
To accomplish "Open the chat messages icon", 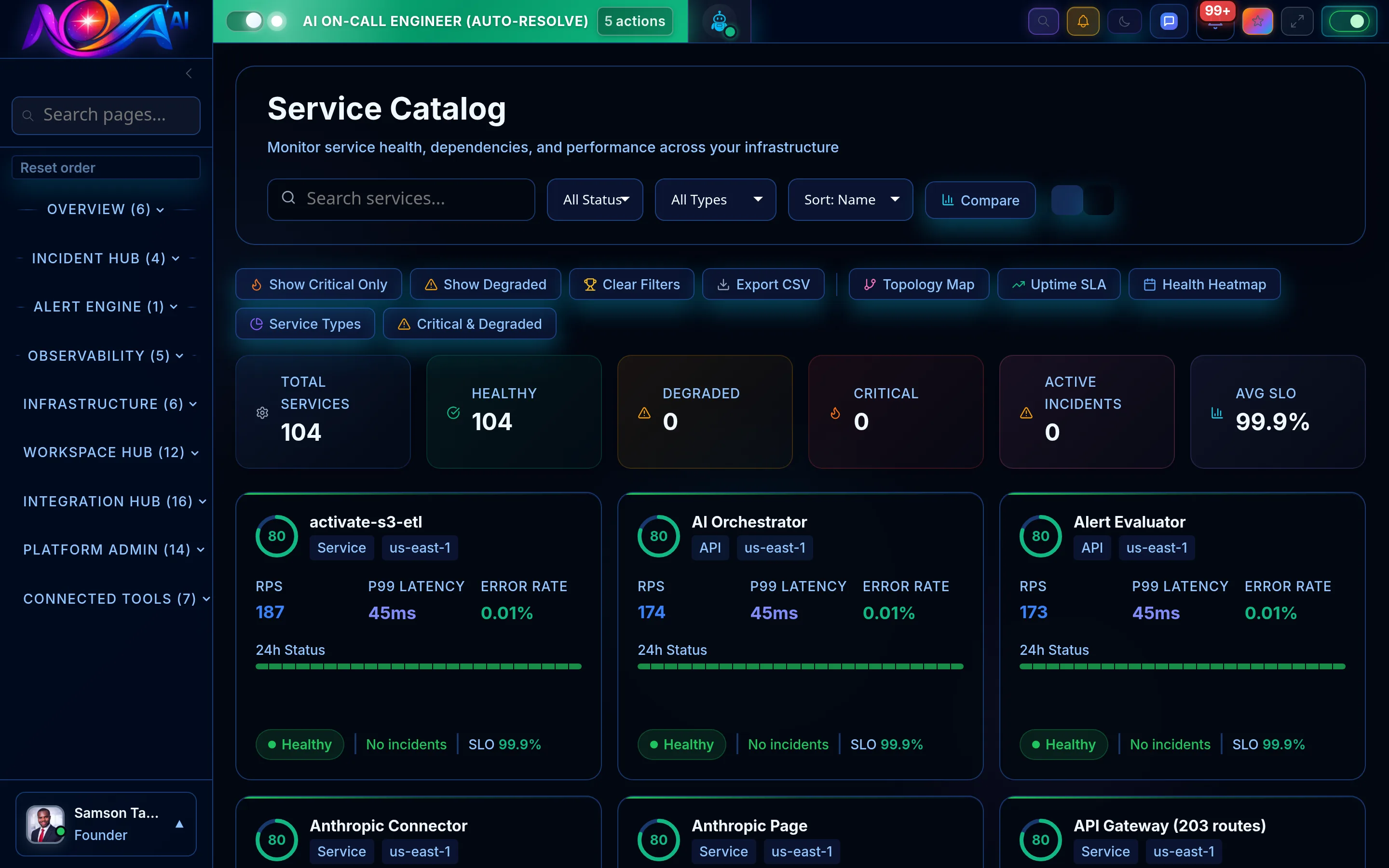I will tap(1168, 21).
